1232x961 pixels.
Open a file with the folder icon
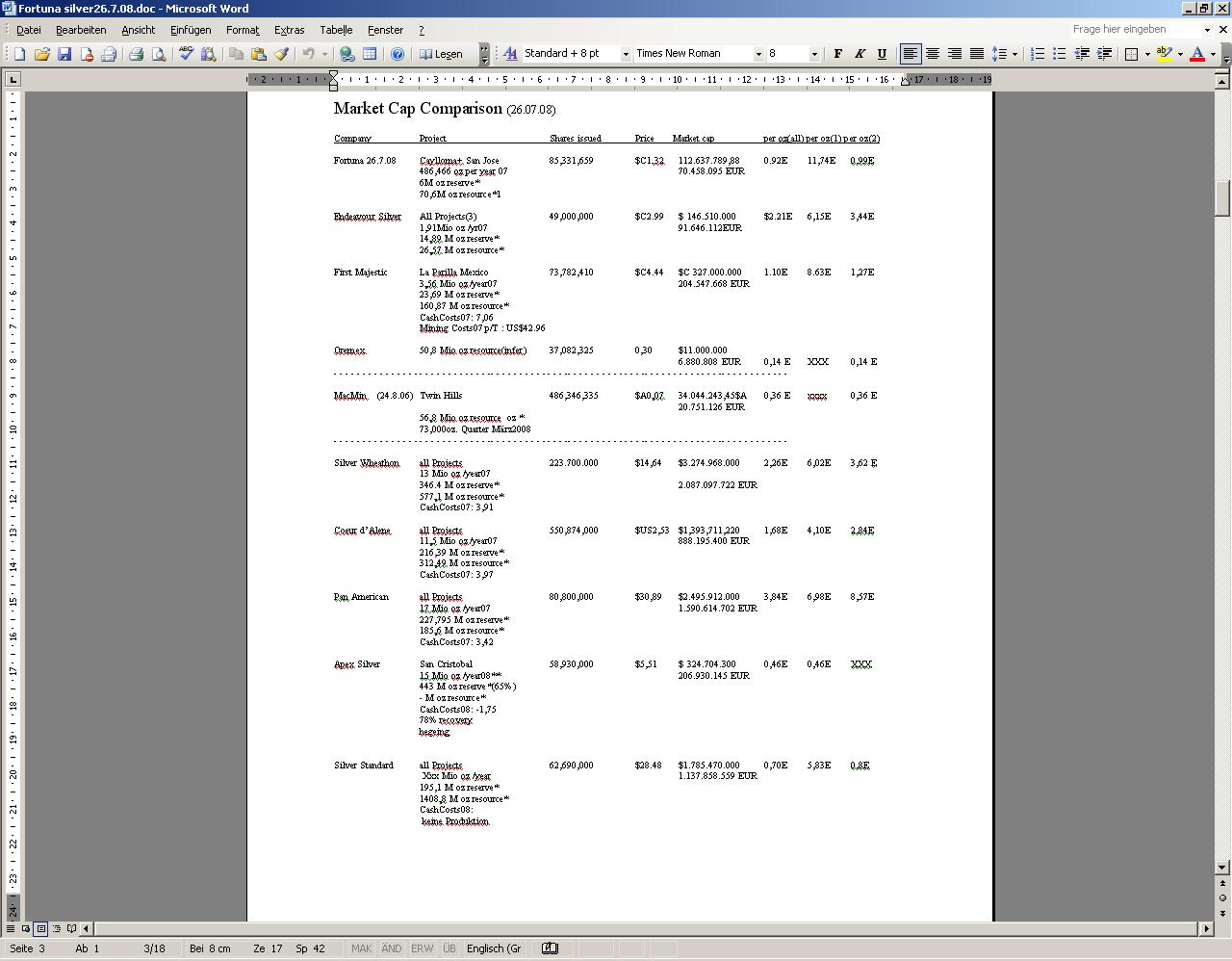tap(41, 54)
